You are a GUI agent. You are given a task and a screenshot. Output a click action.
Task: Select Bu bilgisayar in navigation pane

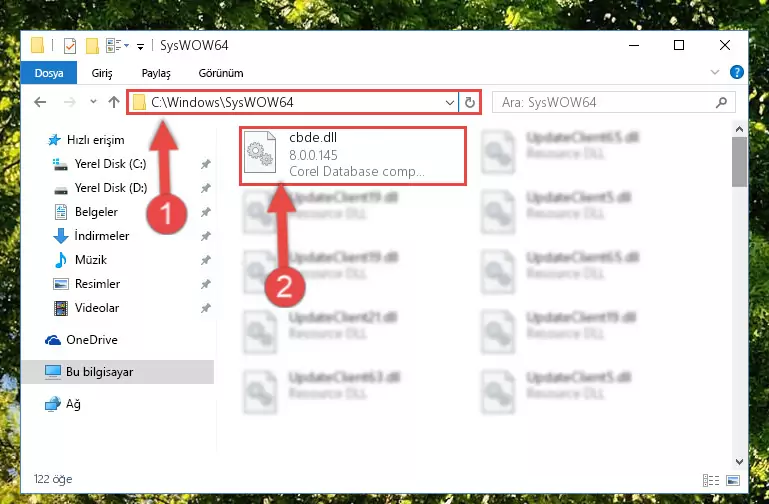coord(118,372)
